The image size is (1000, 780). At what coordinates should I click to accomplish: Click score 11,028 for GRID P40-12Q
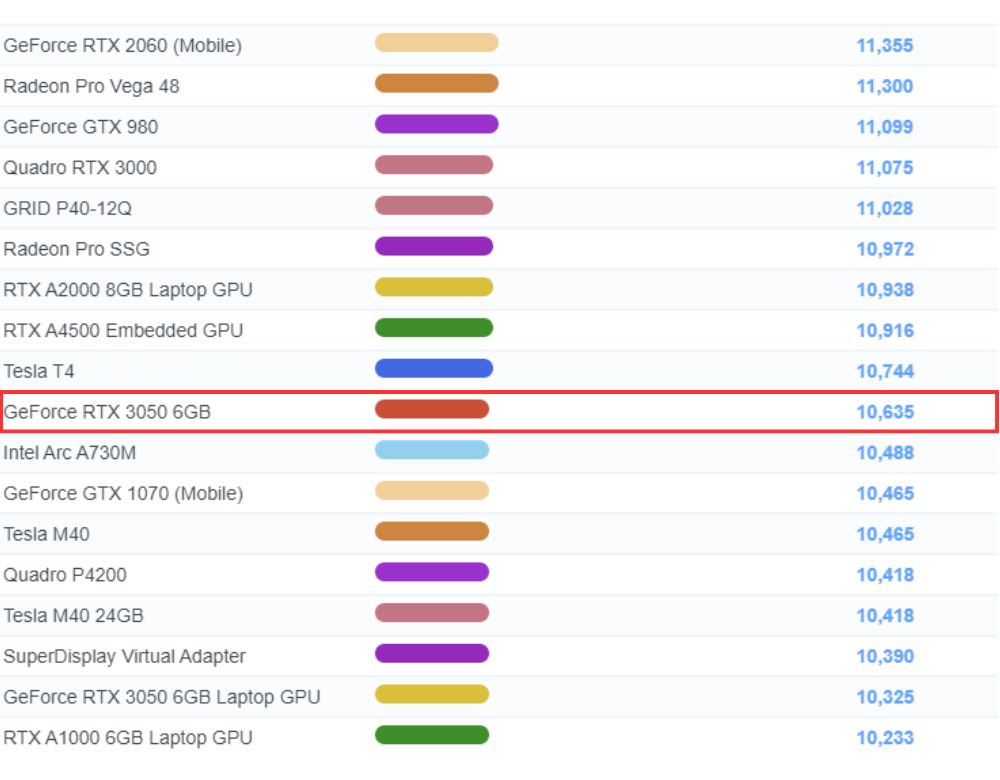pos(885,209)
